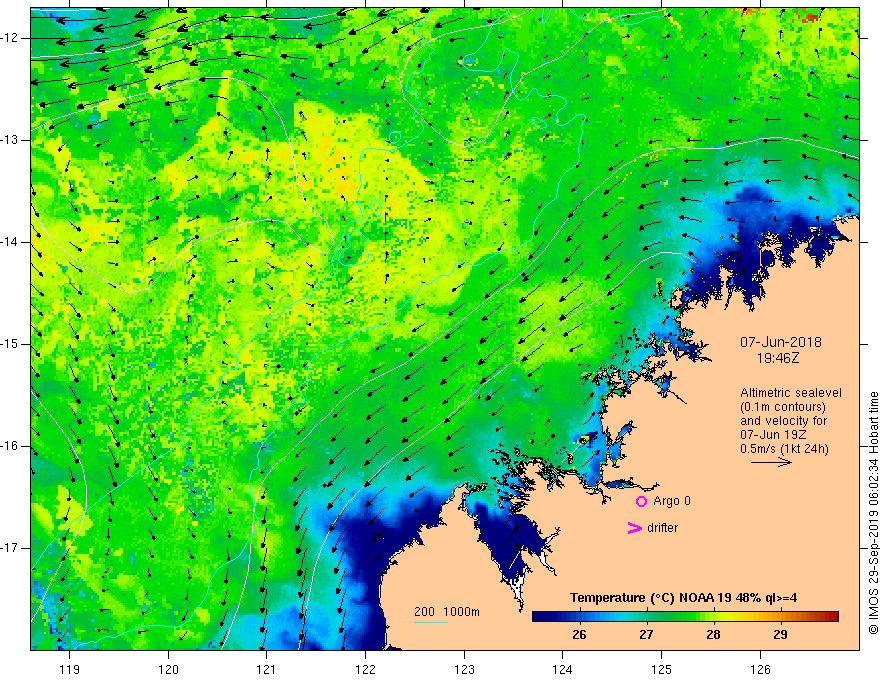This screenshot has width=880, height=680.
Task: Click longitude label 124 on bottom axis
Action: pos(562,669)
